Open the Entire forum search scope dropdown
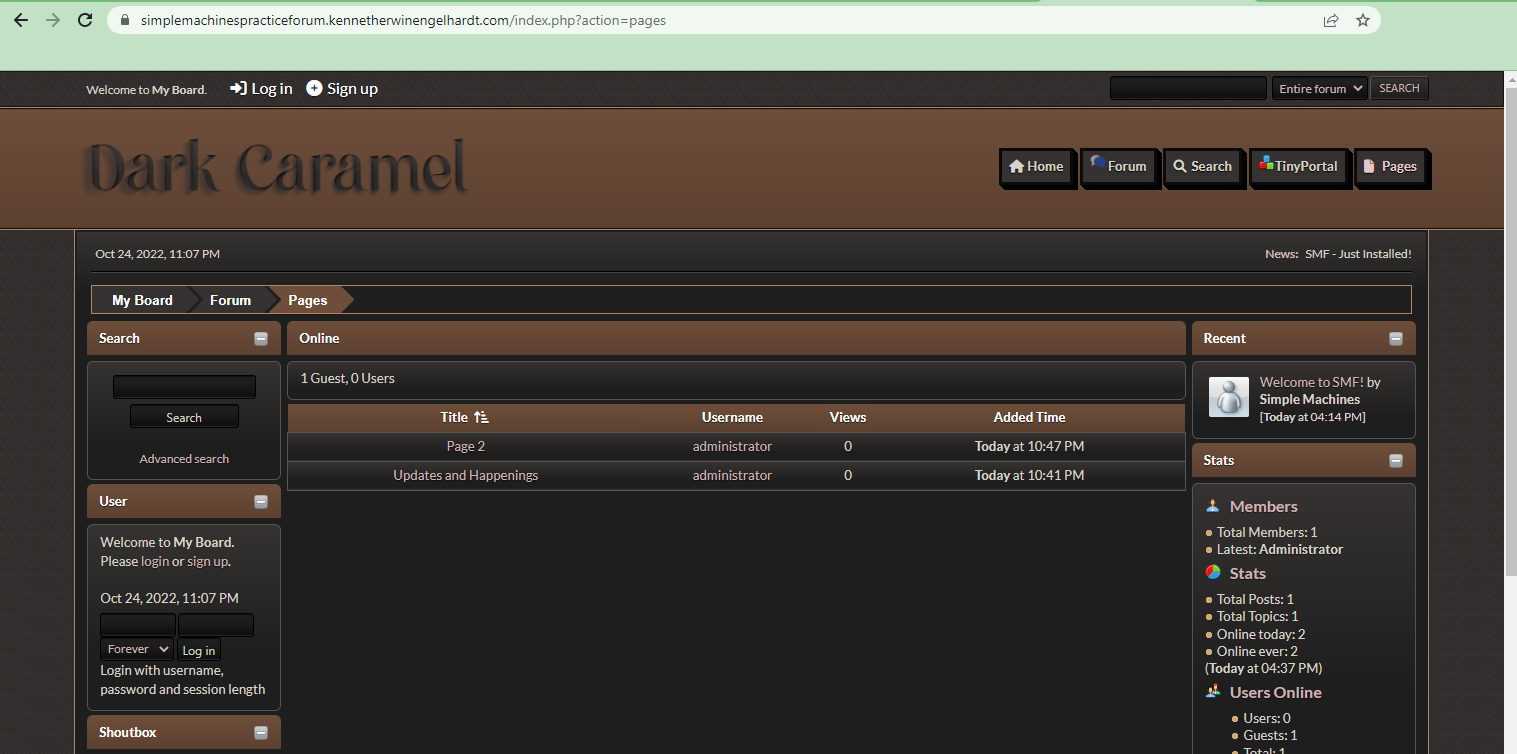The image size is (1517, 754). click(x=1320, y=89)
